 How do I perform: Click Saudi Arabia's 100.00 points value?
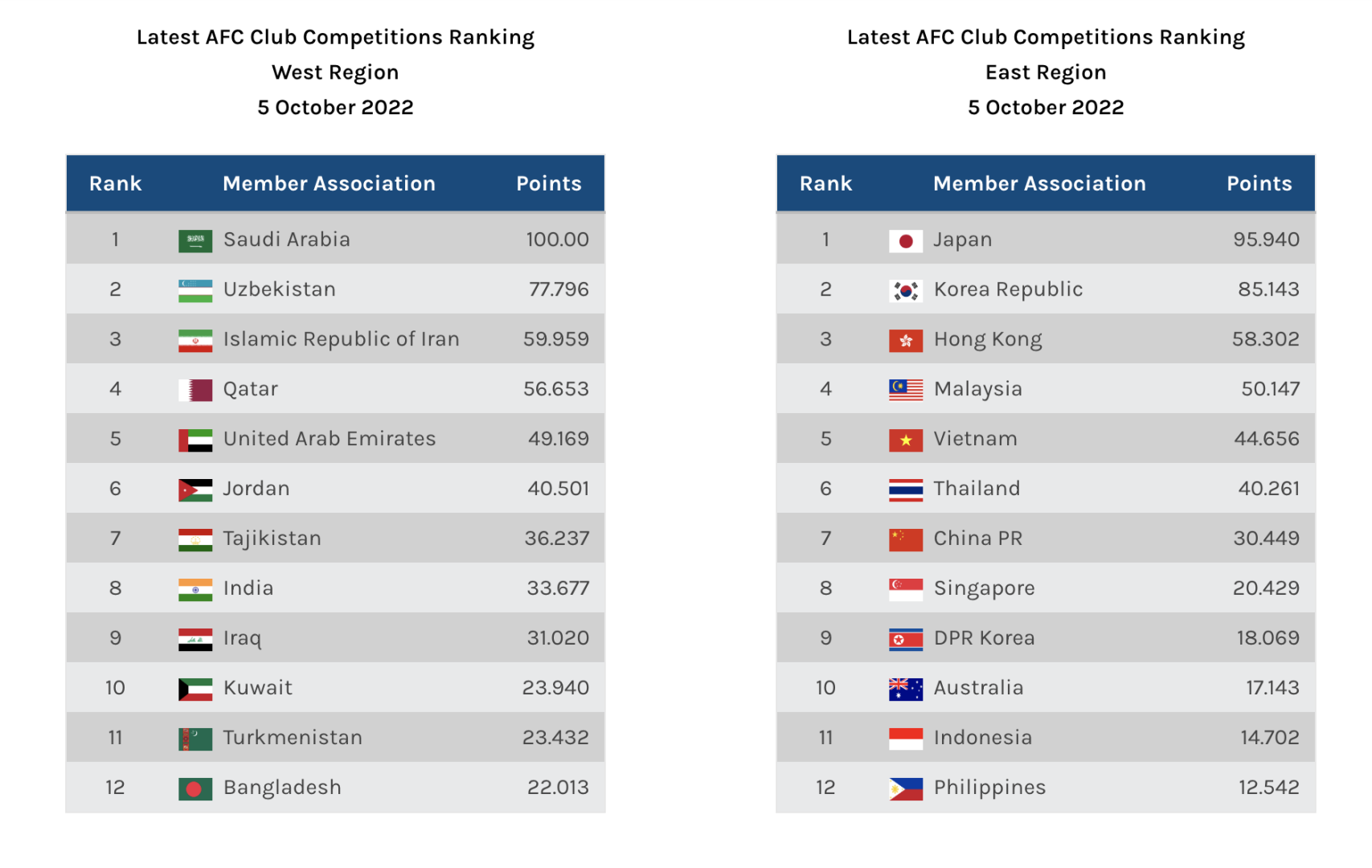[x=557, y=240]
